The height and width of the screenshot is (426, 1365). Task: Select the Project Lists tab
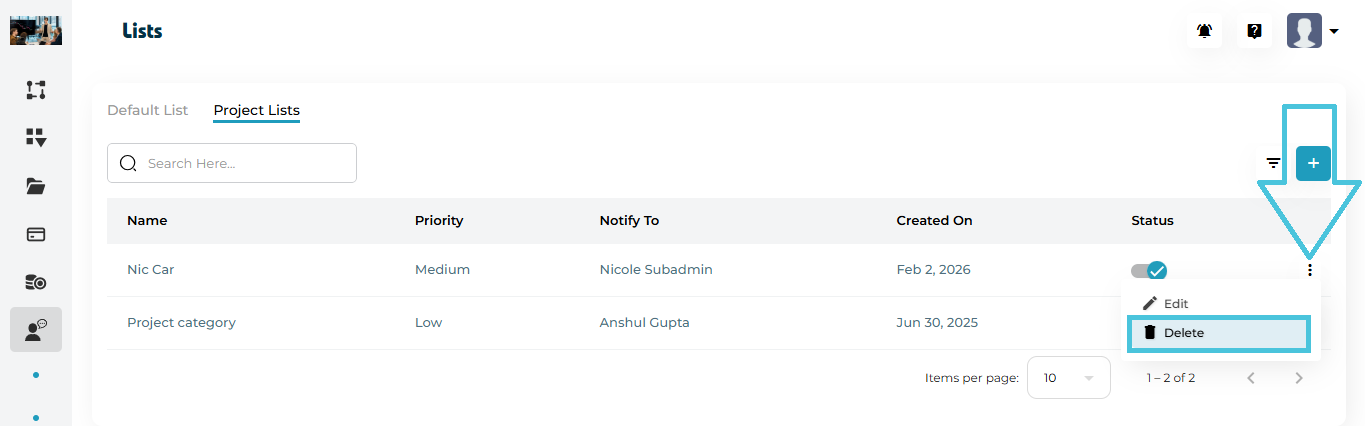[256, 110]
